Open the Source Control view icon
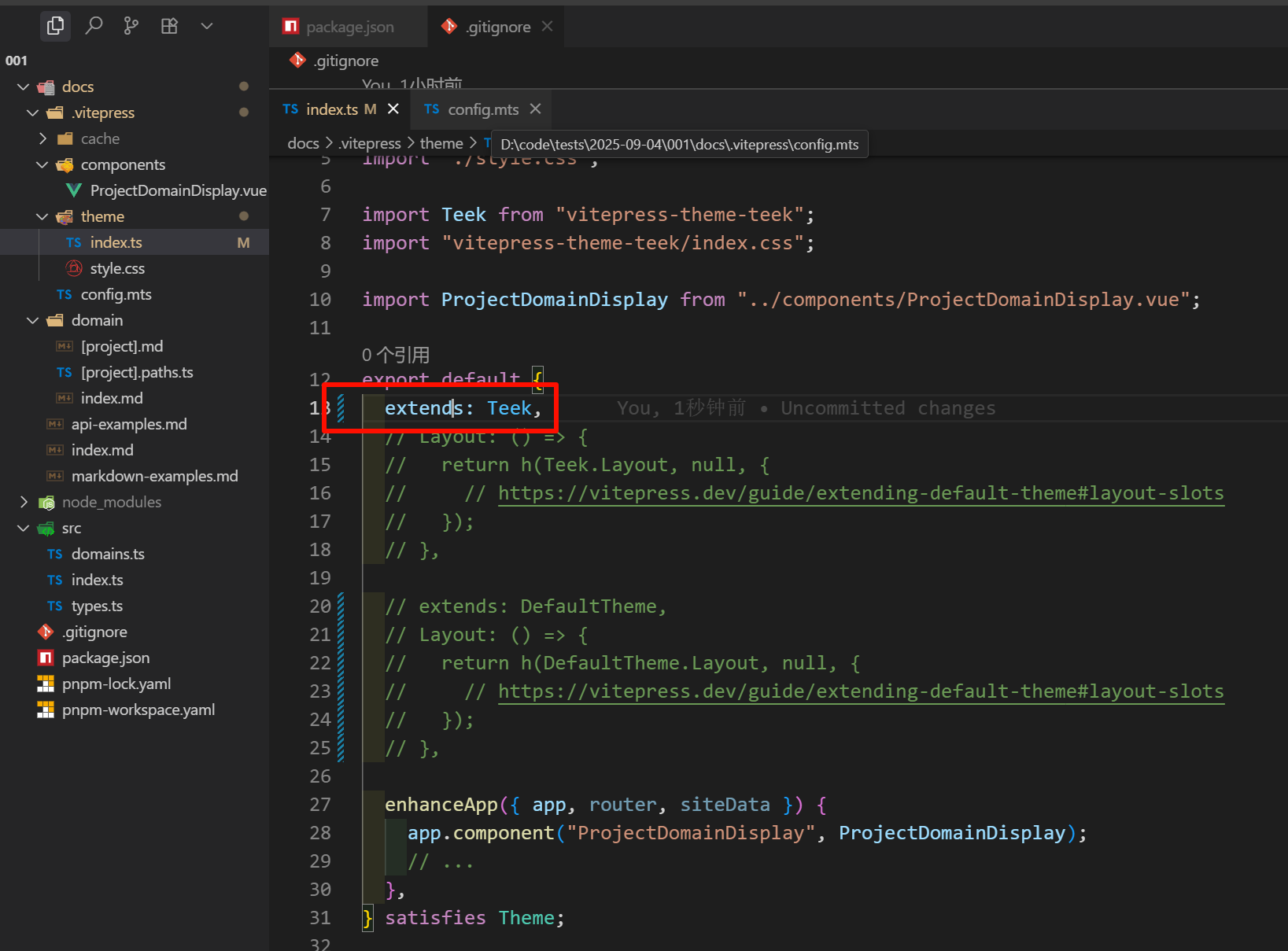Image resolution: width=1288 pixels, height=951 pixels. point(131,26)
